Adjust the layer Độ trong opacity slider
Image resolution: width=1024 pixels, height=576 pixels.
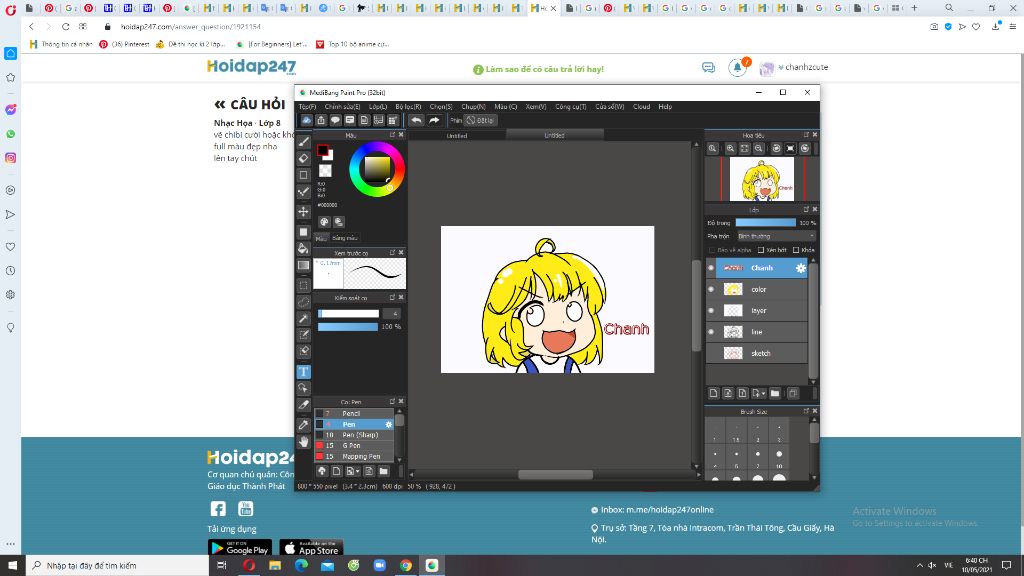765,223
